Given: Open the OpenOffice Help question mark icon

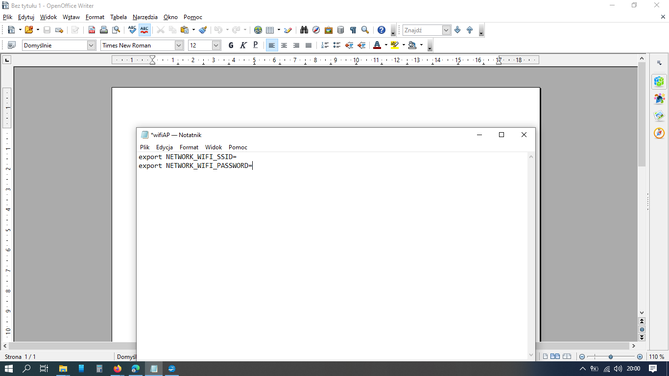Looking at the screenshot, I should [x=381, y=30].
